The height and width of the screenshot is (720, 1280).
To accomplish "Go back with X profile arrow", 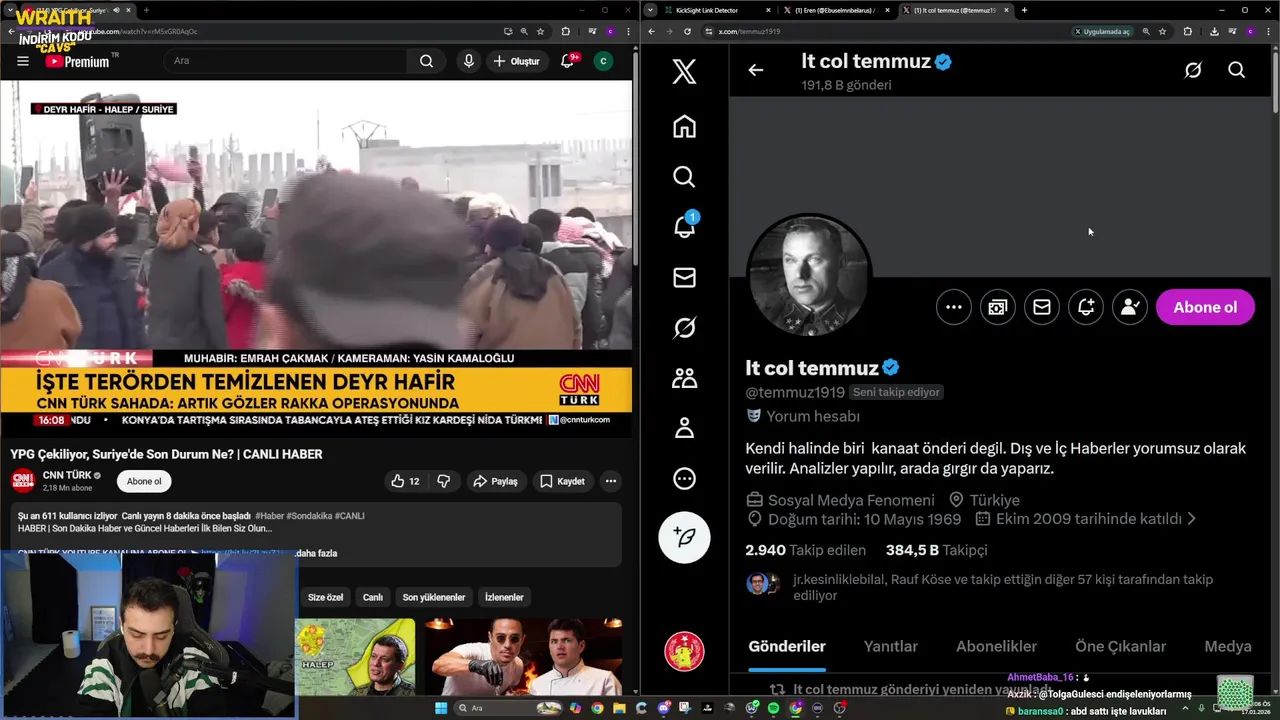I will click(x=755, y=70).
